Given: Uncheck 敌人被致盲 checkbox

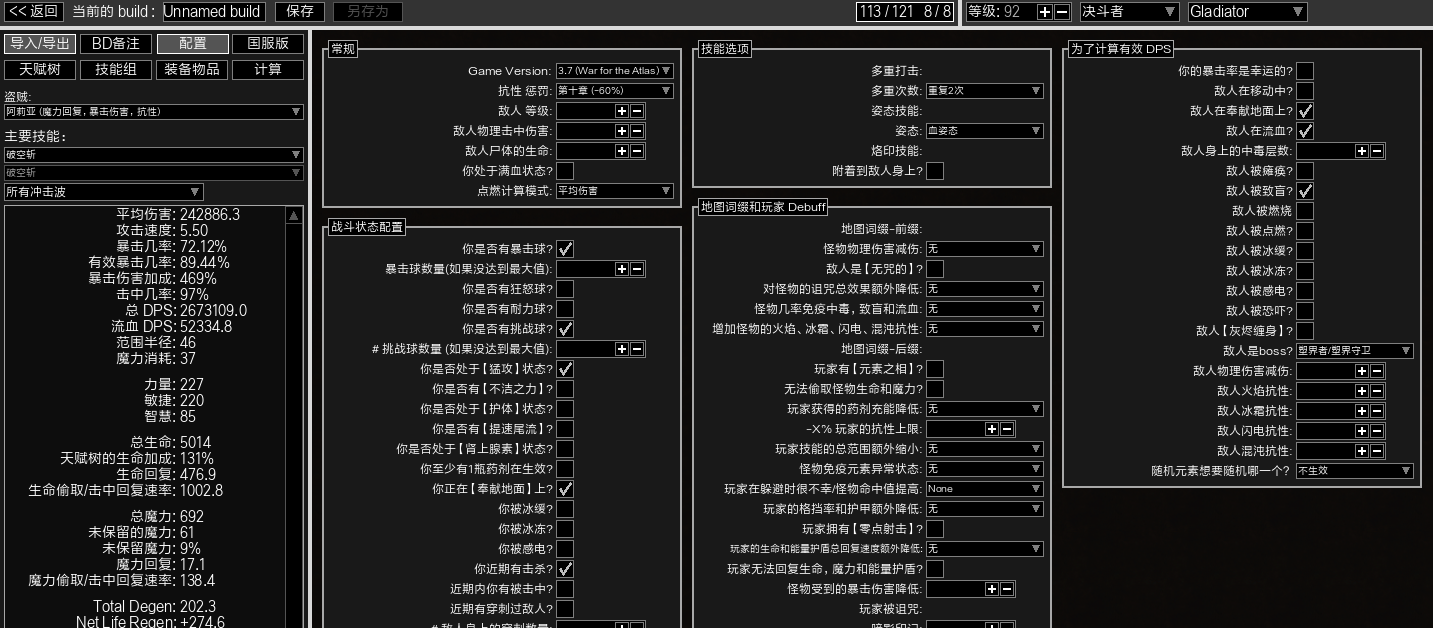Looking at the screenshot, I should pos(1305,191).
